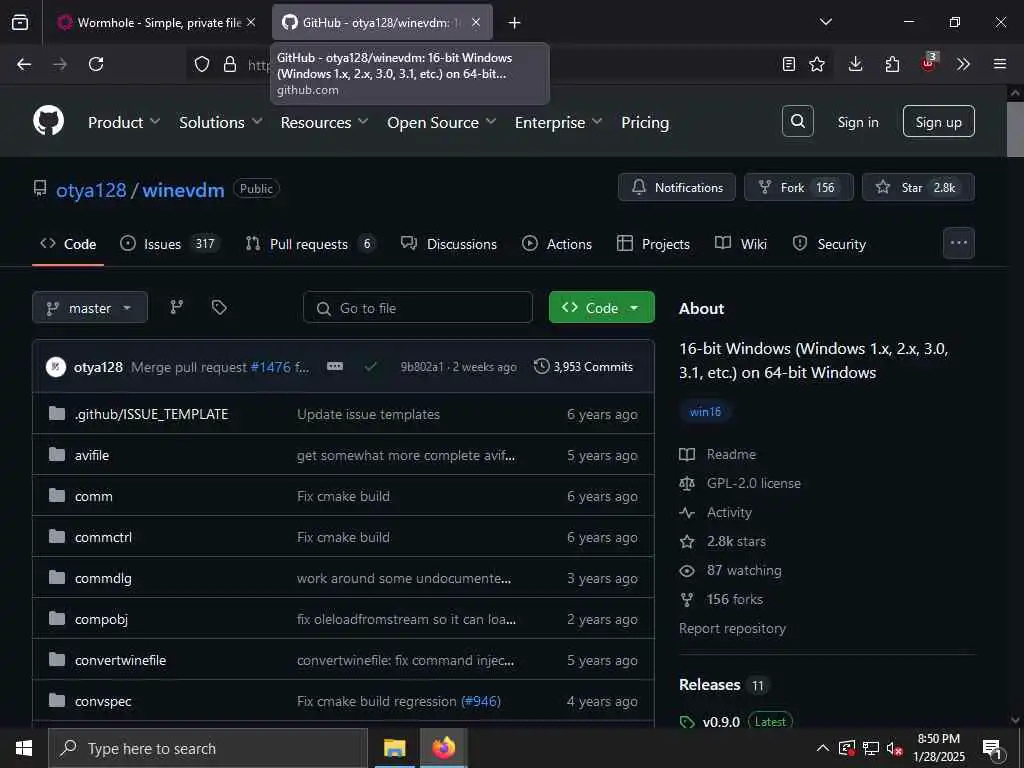Click 3,953 Commits history link

pyautogui.click(x=583, y=366)
